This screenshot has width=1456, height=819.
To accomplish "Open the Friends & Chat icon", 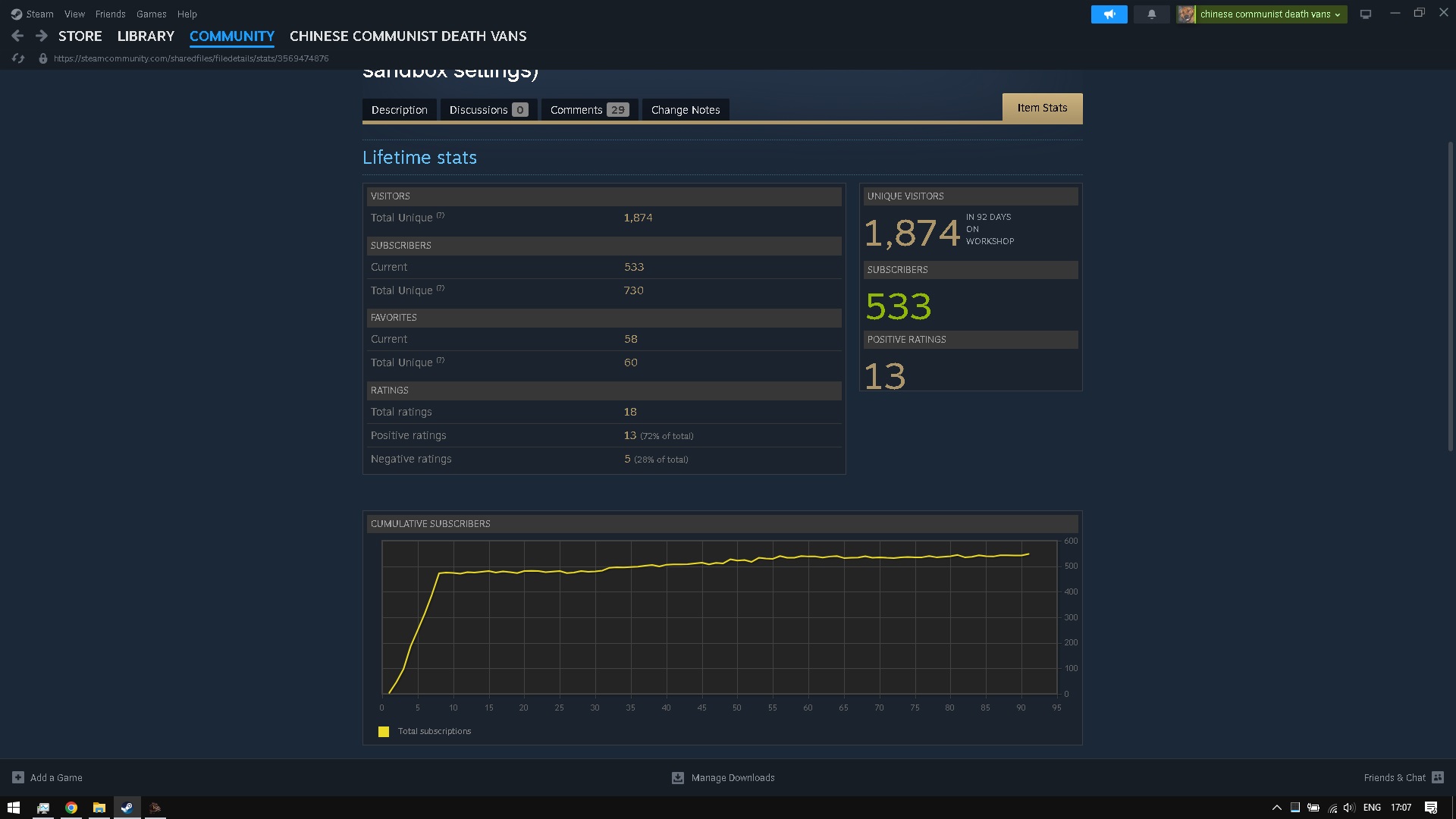I will click(x=1438, y=777).
